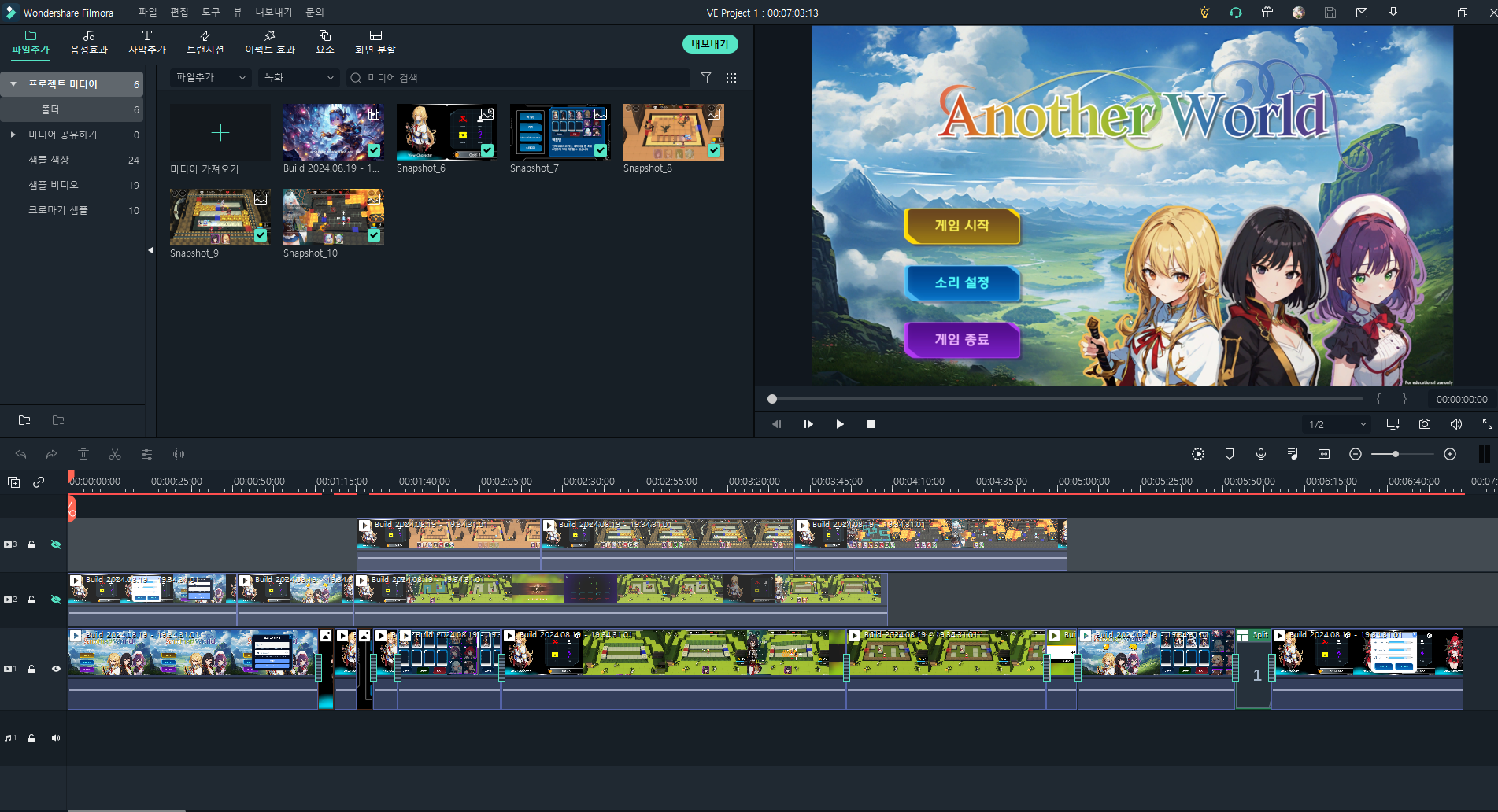Stop the preview playback
1498x812 pixels.
pyautogui.click(x=871, y=424)
